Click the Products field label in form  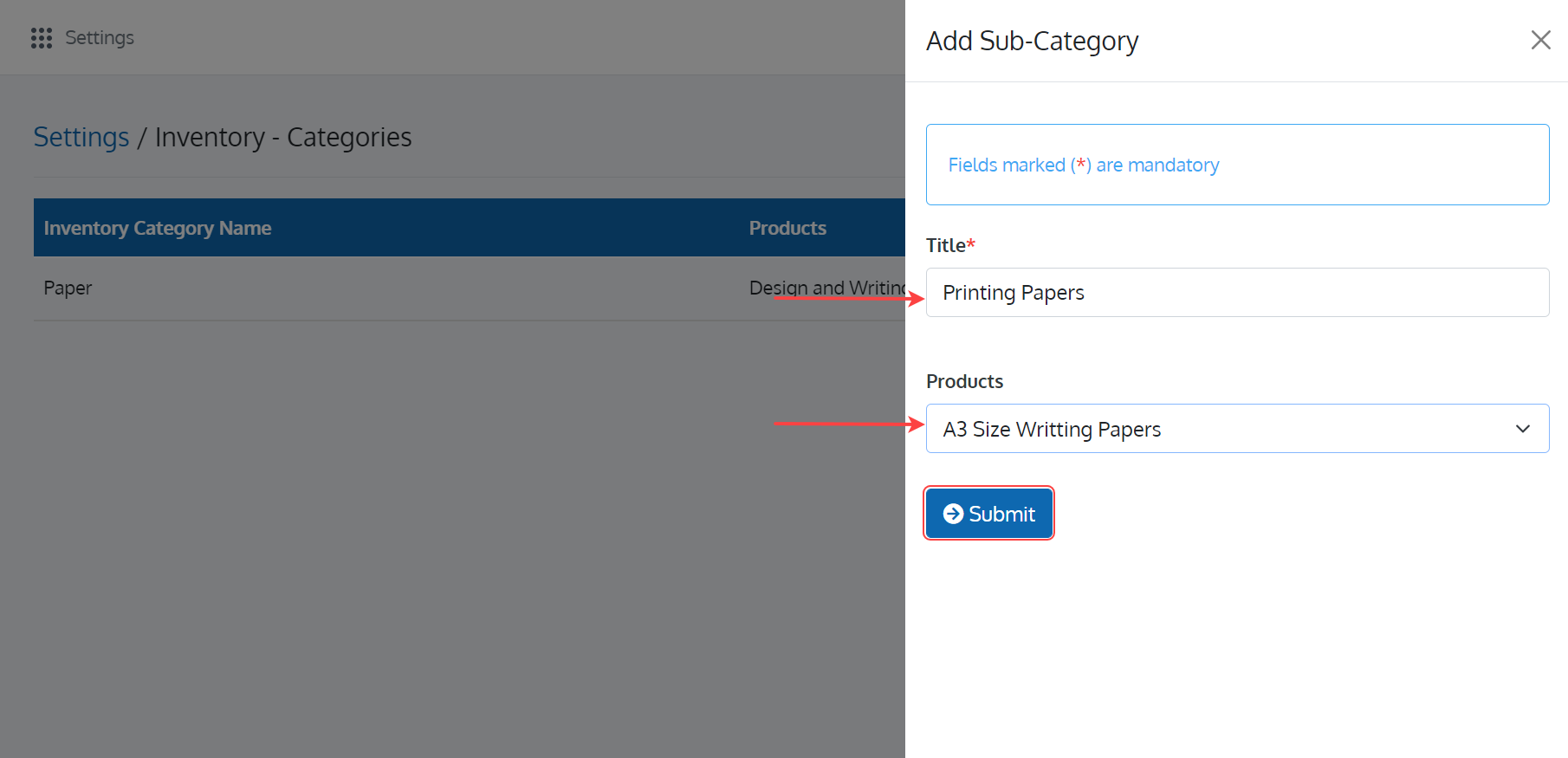tap(964, 381)
